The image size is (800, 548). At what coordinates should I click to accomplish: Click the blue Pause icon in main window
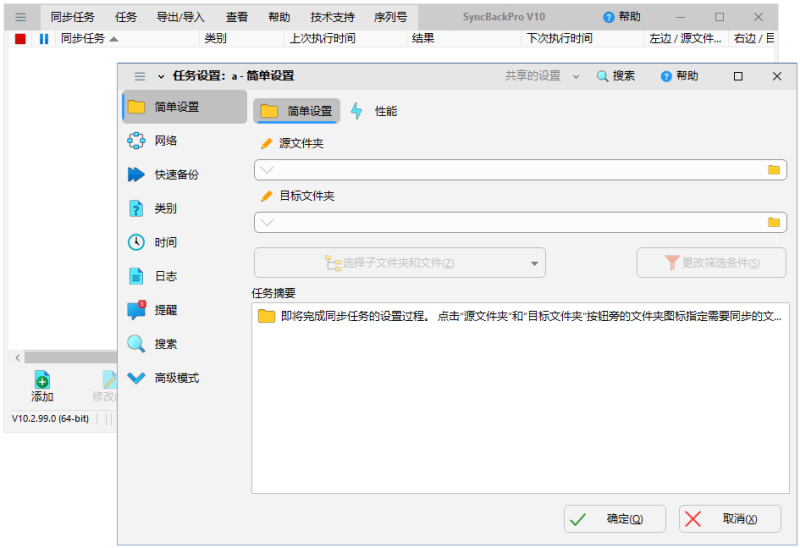(x=44, y=39)
